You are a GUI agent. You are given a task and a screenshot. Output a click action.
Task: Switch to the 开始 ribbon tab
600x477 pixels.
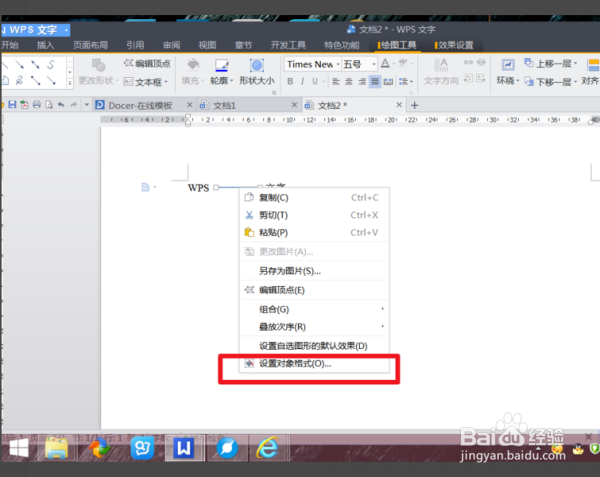(10, 45)
